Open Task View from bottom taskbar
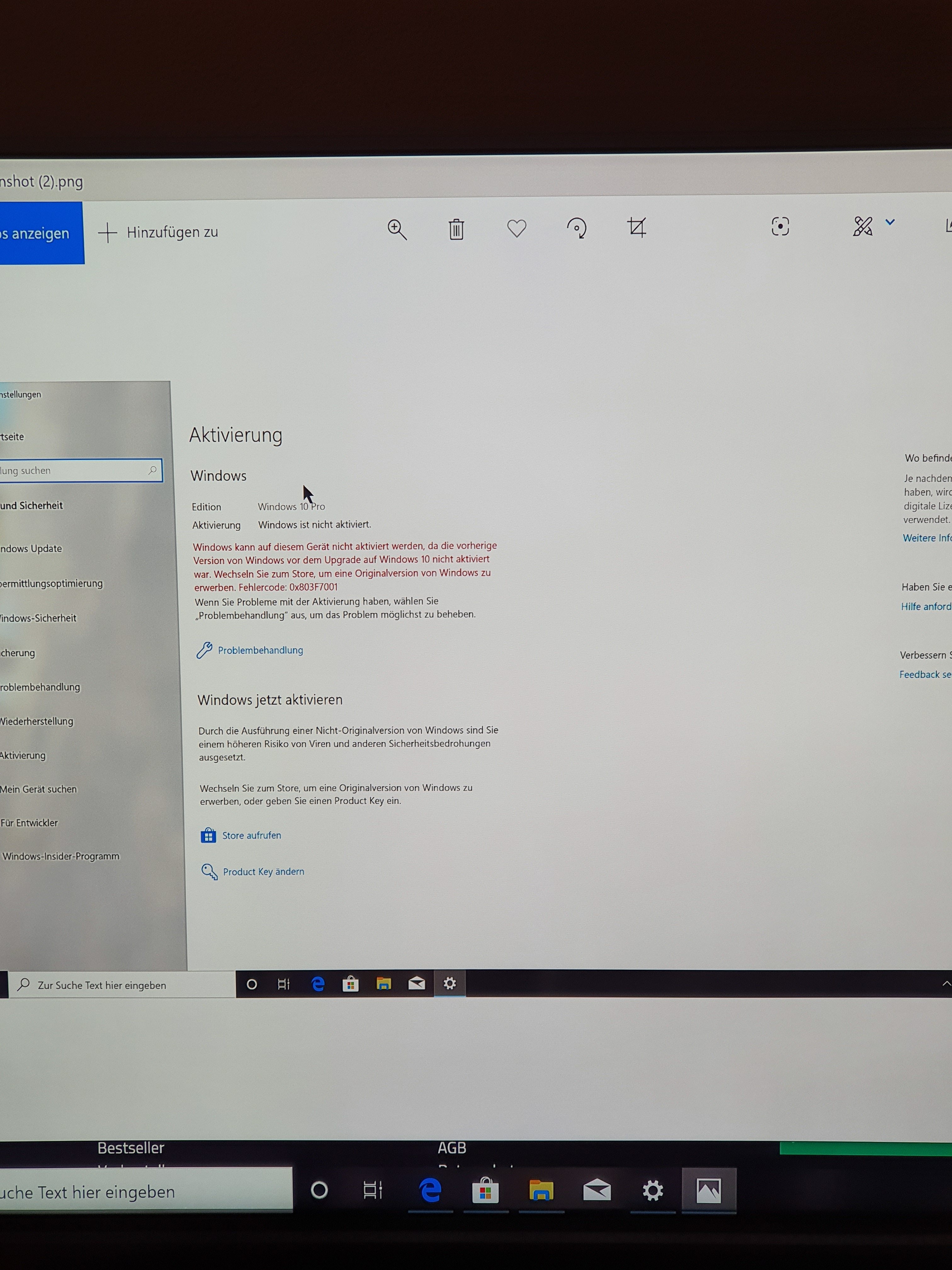This screenshot has height=1270, width=952. [373, 1191]
